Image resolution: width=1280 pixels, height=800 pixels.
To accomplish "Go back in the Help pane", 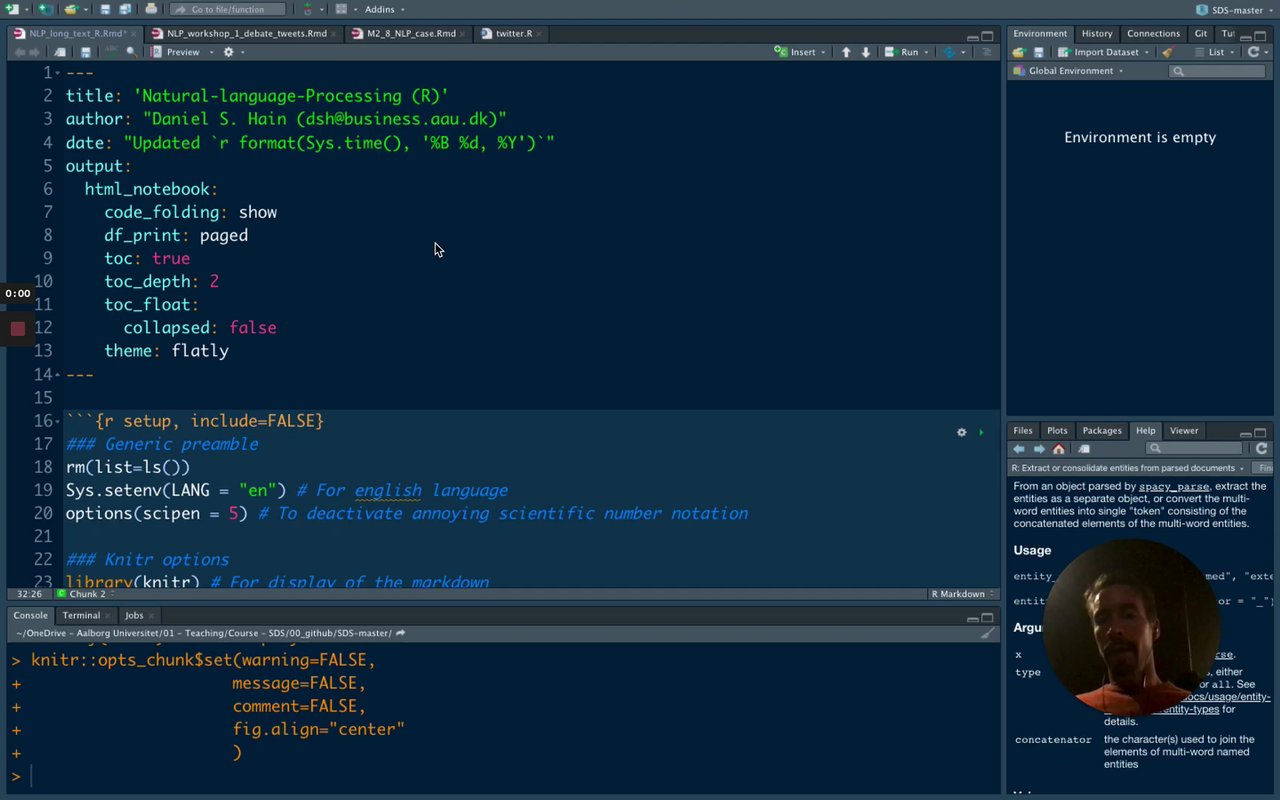I will pos(1019,449).
